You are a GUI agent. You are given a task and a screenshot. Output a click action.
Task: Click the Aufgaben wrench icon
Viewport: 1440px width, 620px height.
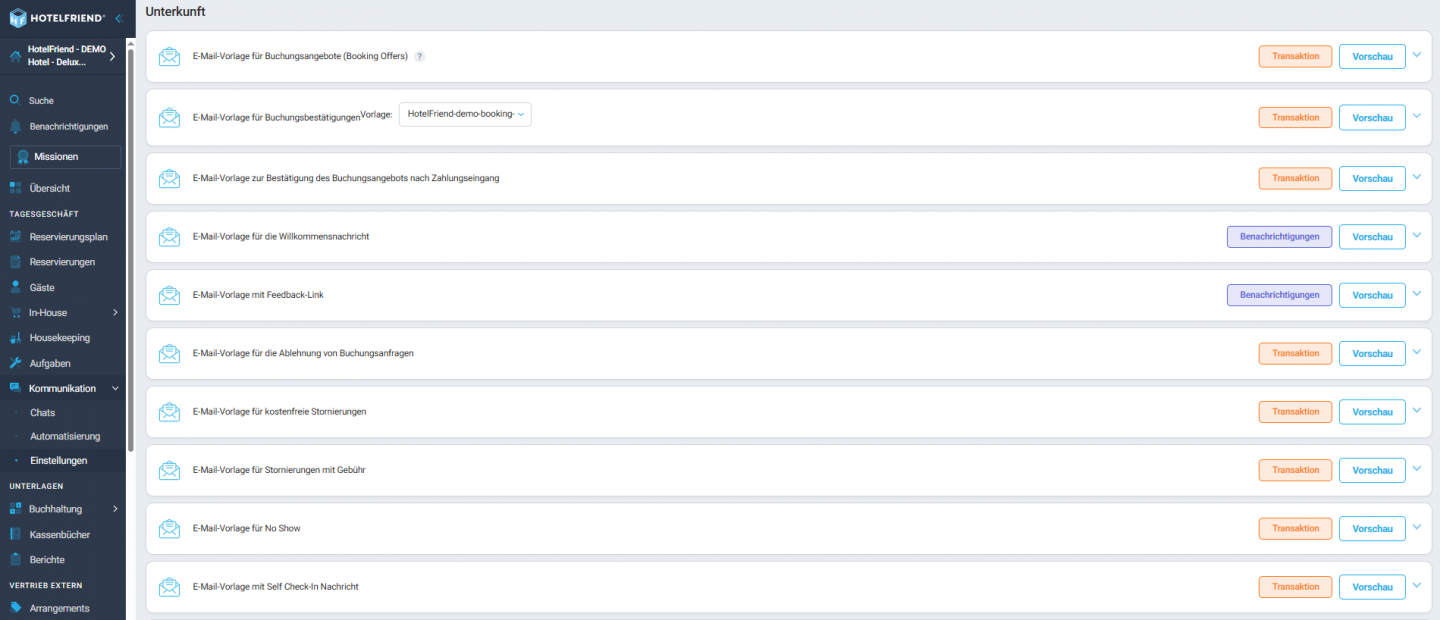[x=15, y=363]
